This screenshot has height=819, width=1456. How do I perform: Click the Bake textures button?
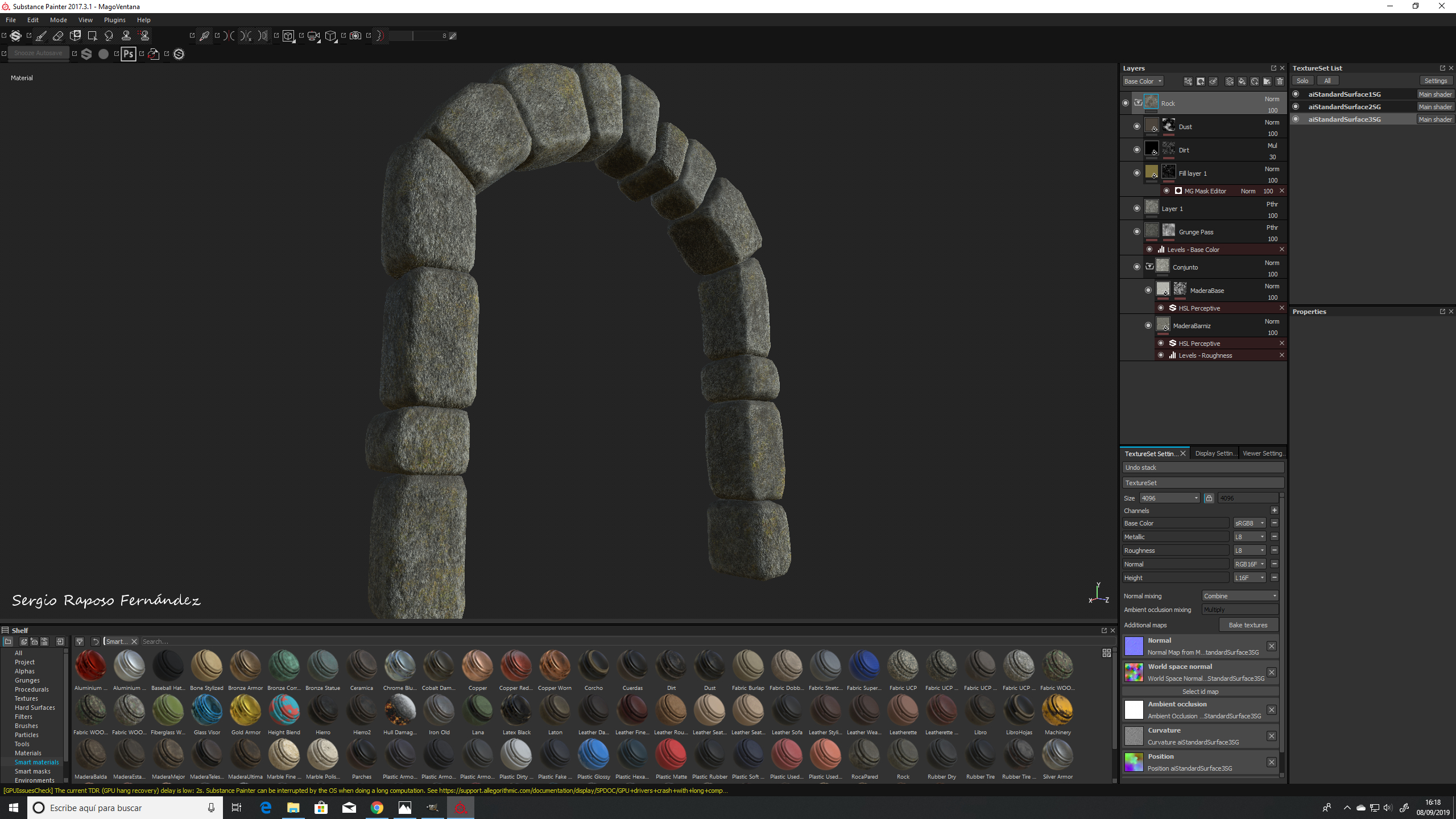coord(1248,625)
